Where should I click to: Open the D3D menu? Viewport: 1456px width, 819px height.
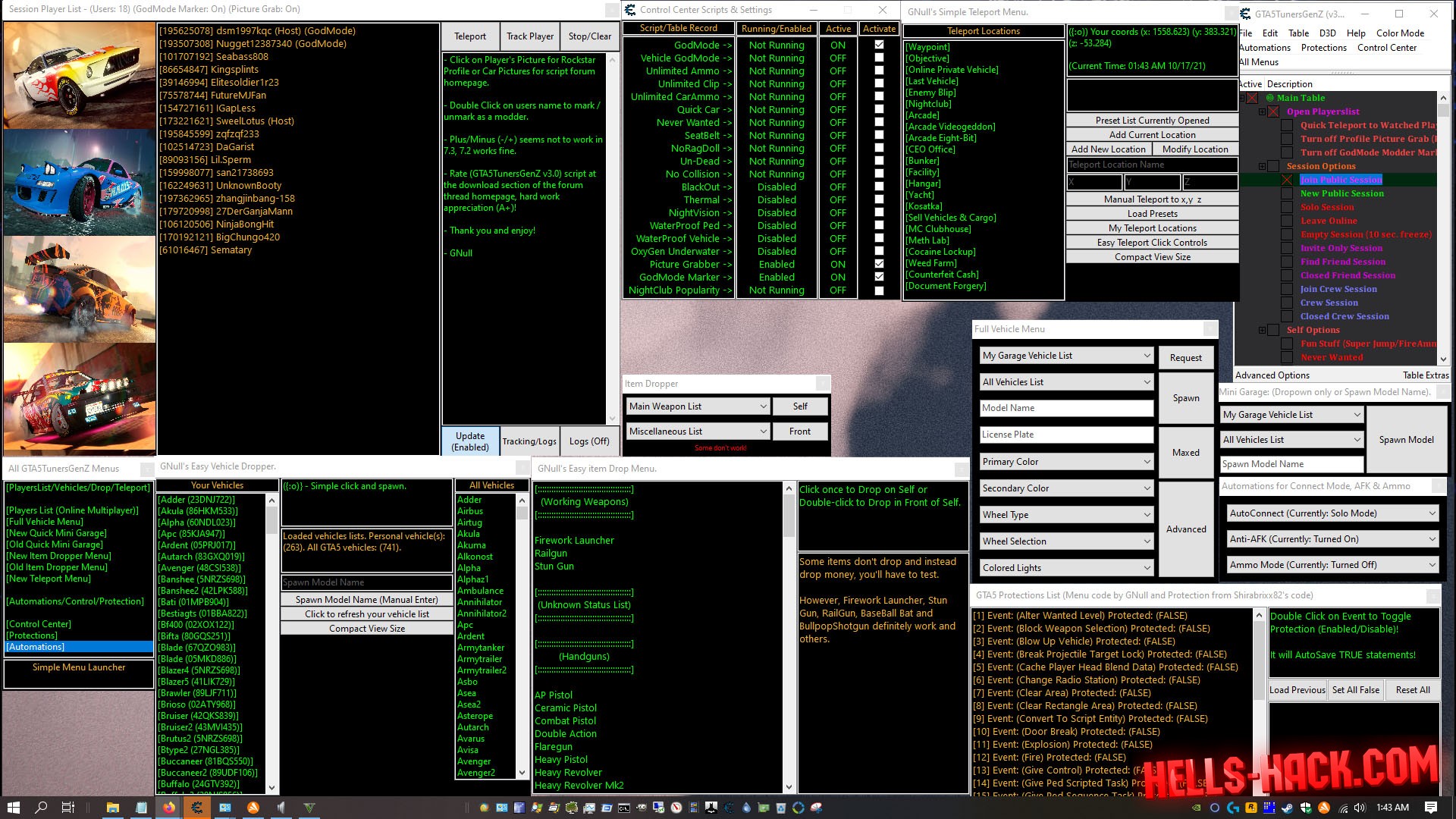click(1327, 33)
